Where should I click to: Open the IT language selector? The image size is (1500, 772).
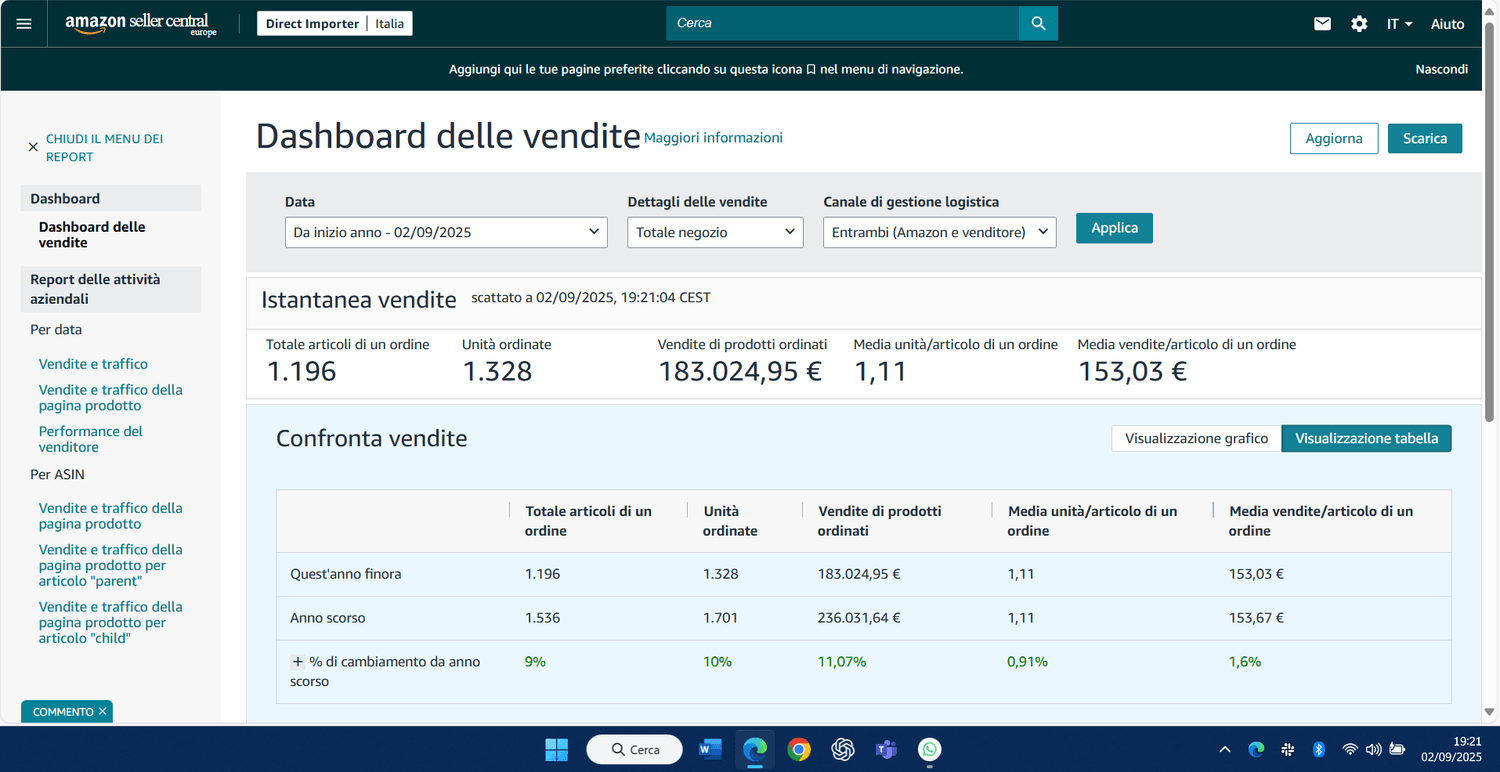point(1399,24)
